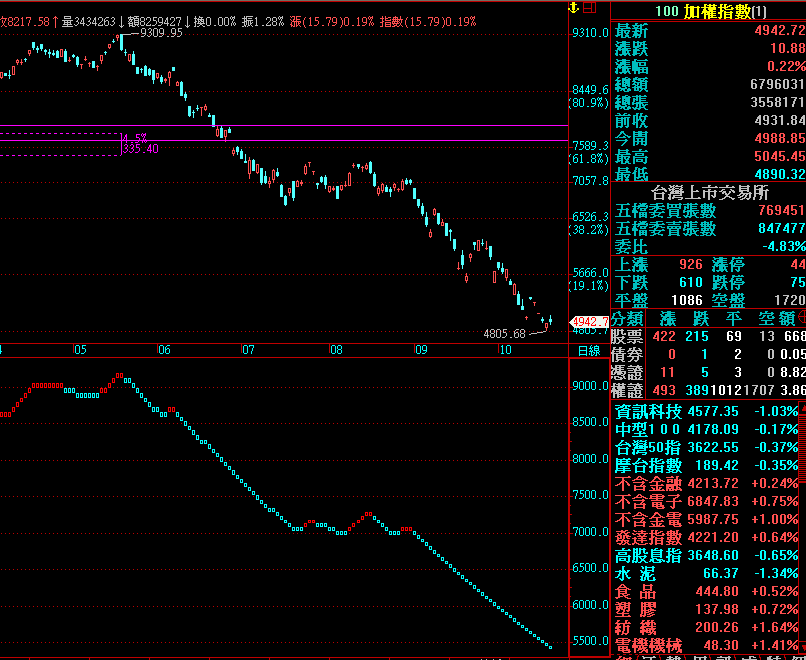Click the 05 month label on time axis
The height and width of the screenshot is (660, 806).
tap(80, 350)
